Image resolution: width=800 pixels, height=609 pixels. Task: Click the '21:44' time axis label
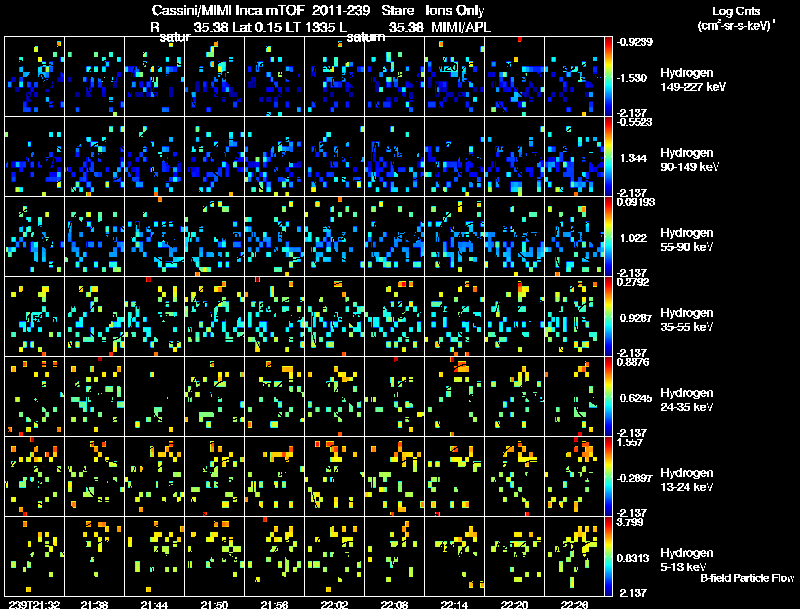[154, 604]
